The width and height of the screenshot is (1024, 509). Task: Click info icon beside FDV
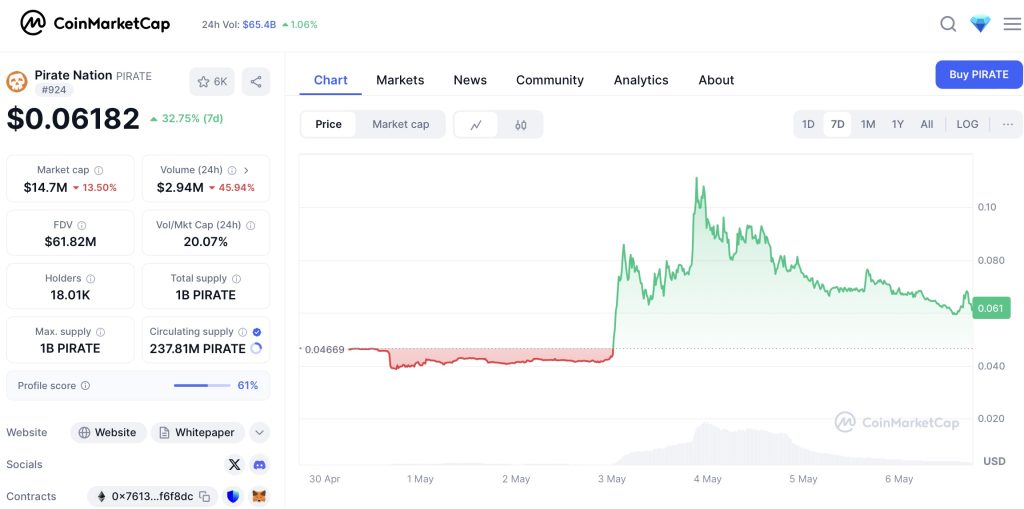82,225
